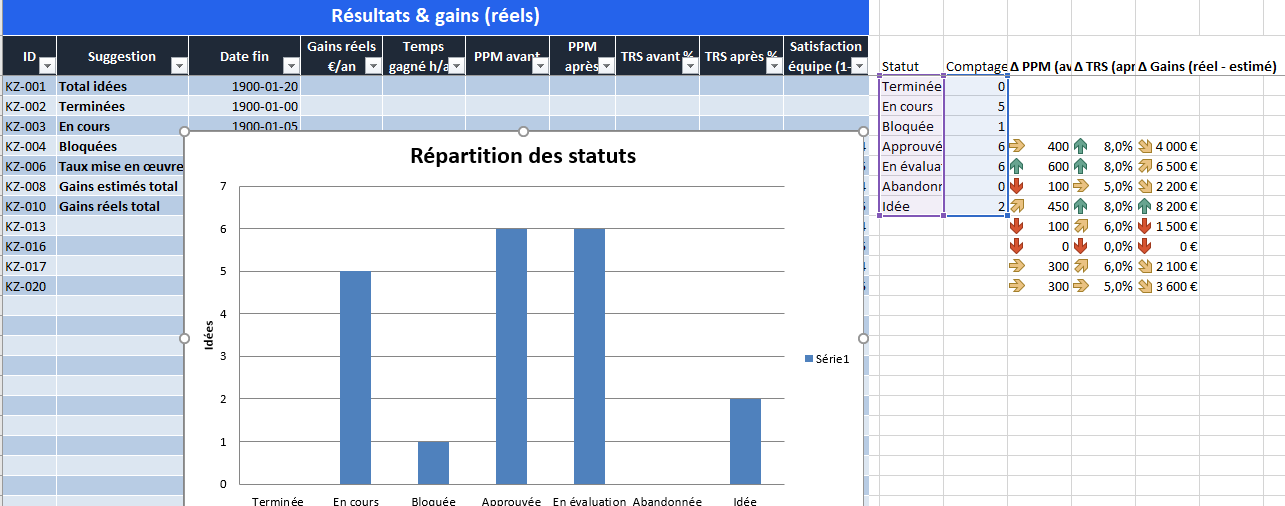
Task: Click the yellow arrow icon beside 6 500 €
Action: [x=1144, y=166]
